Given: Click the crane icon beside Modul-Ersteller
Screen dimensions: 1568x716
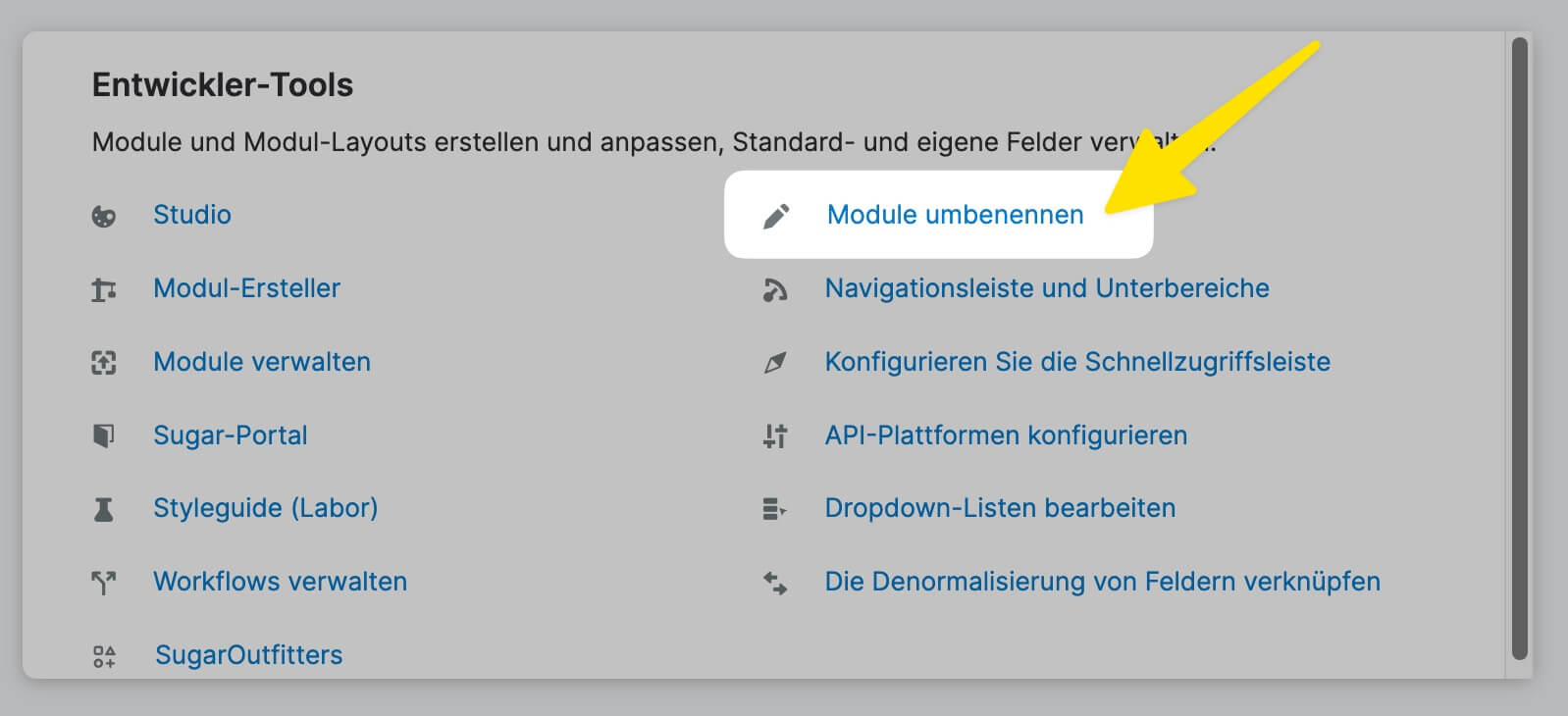Looking at the screenshot, I should coord(103,289).
